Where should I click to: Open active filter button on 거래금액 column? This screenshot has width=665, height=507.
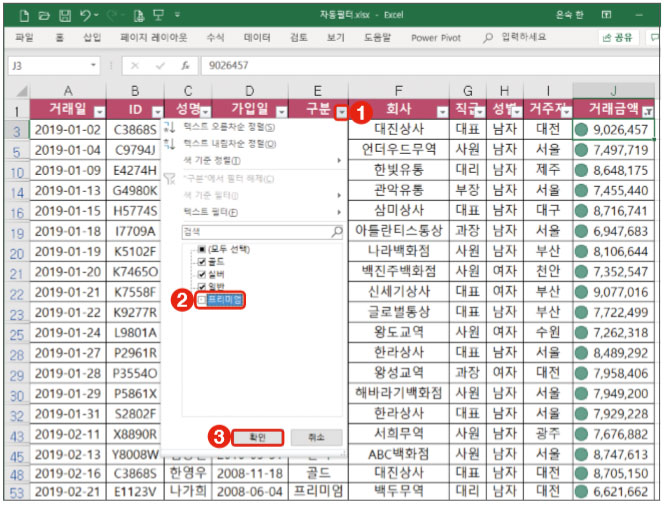[x=648, y=112]
